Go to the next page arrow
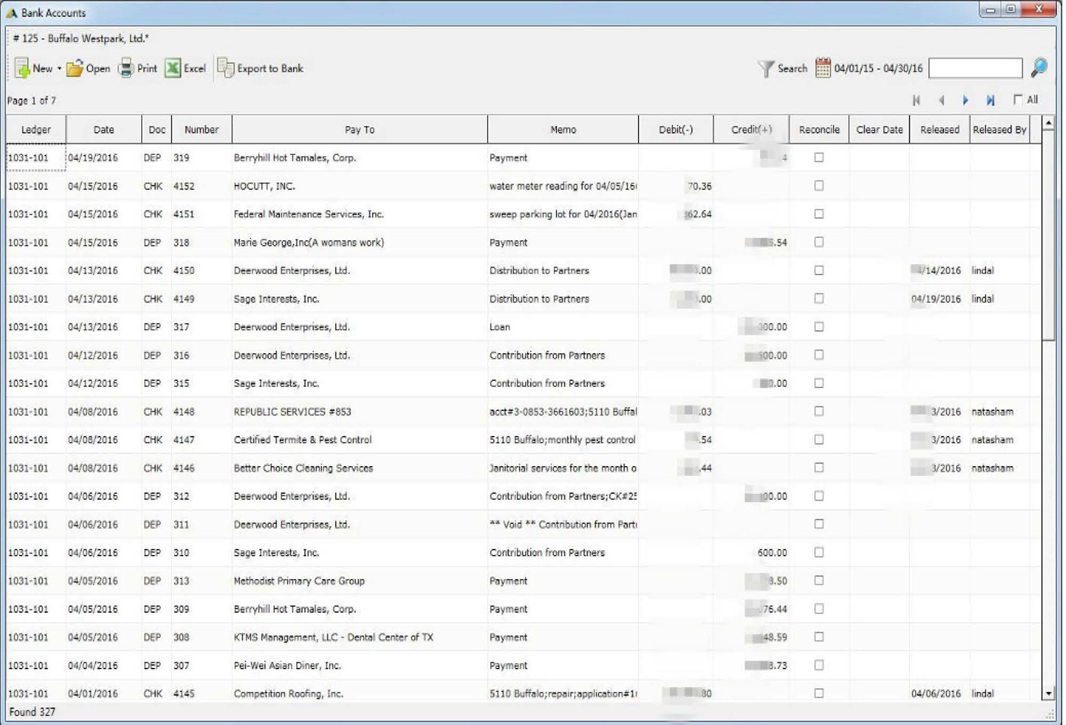 tap(966, 101)
